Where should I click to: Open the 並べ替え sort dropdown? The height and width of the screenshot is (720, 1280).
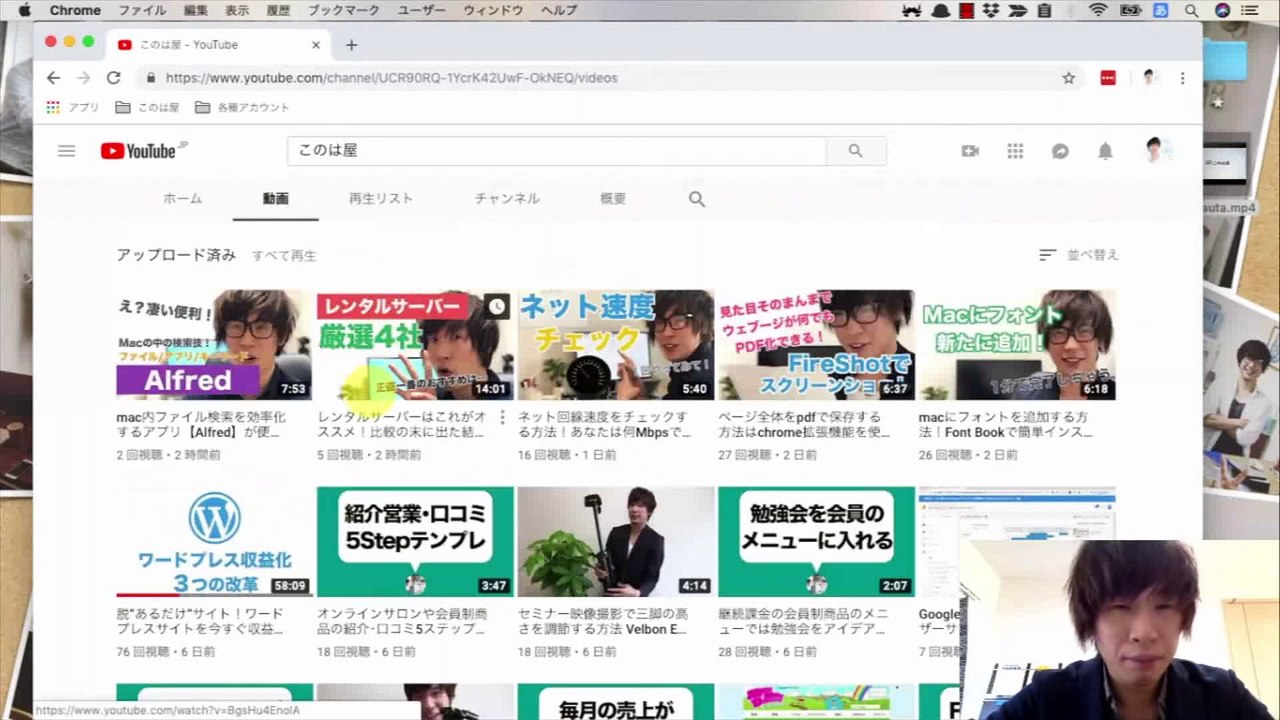1079,255
